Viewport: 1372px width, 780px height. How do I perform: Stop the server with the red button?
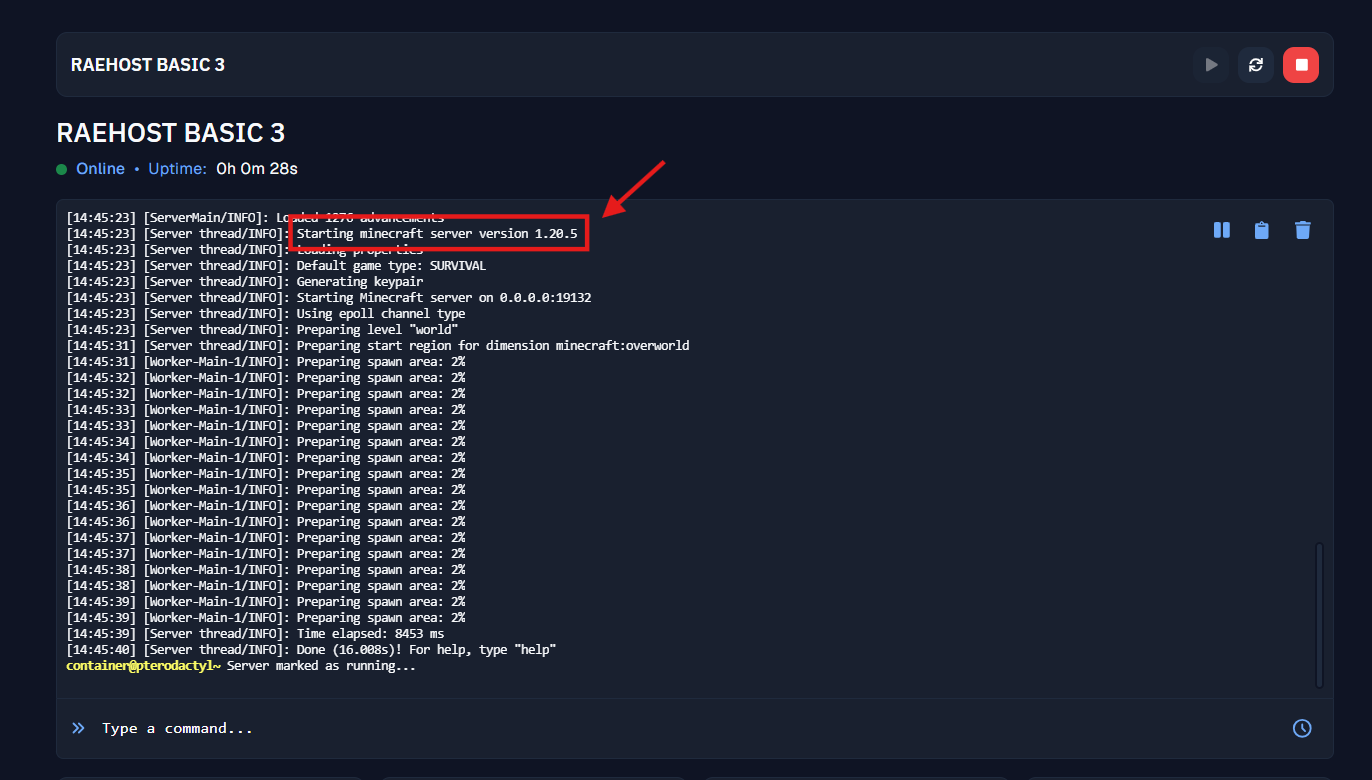click(1301, 65)
